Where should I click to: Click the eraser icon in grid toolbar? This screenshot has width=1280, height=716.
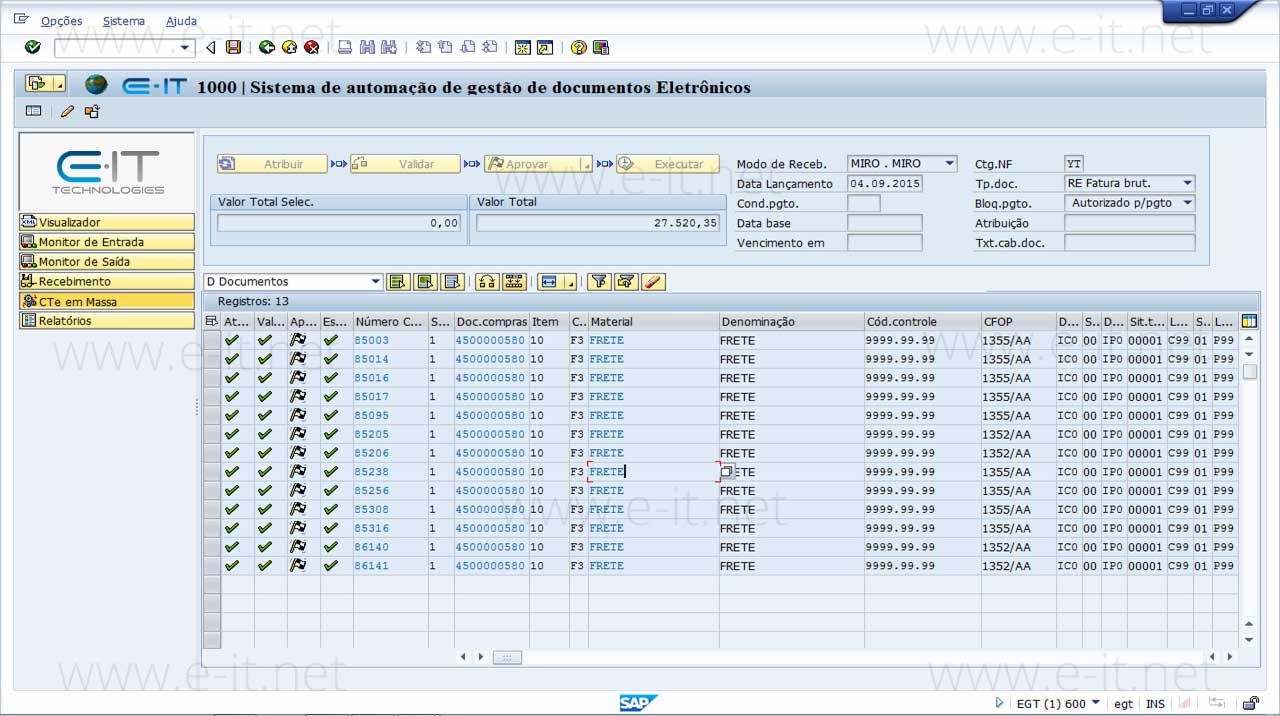[x=654, y=282]
